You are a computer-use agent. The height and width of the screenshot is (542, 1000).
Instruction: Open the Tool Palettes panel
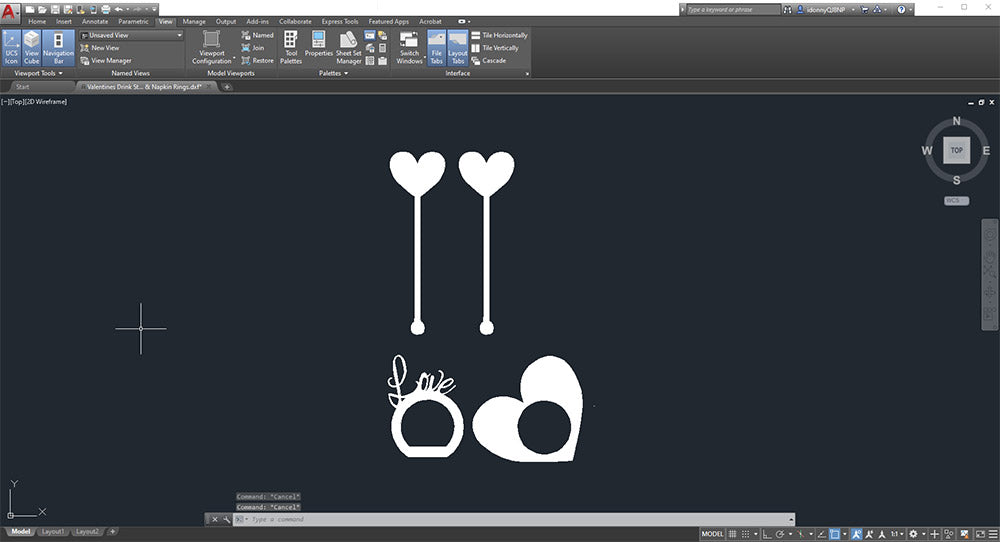pos(290,47)
